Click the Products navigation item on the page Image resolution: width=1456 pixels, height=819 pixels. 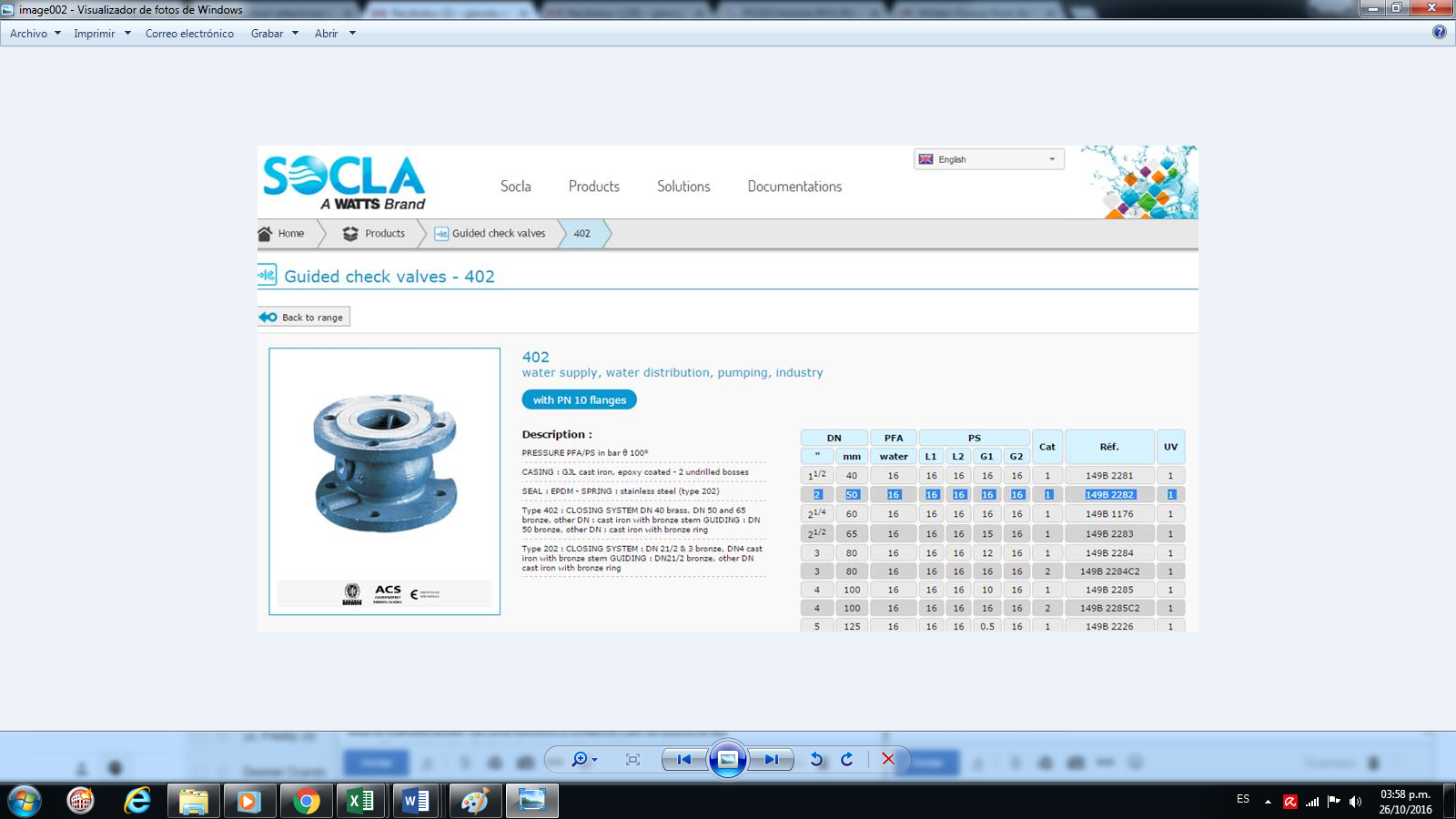point(593,187)
